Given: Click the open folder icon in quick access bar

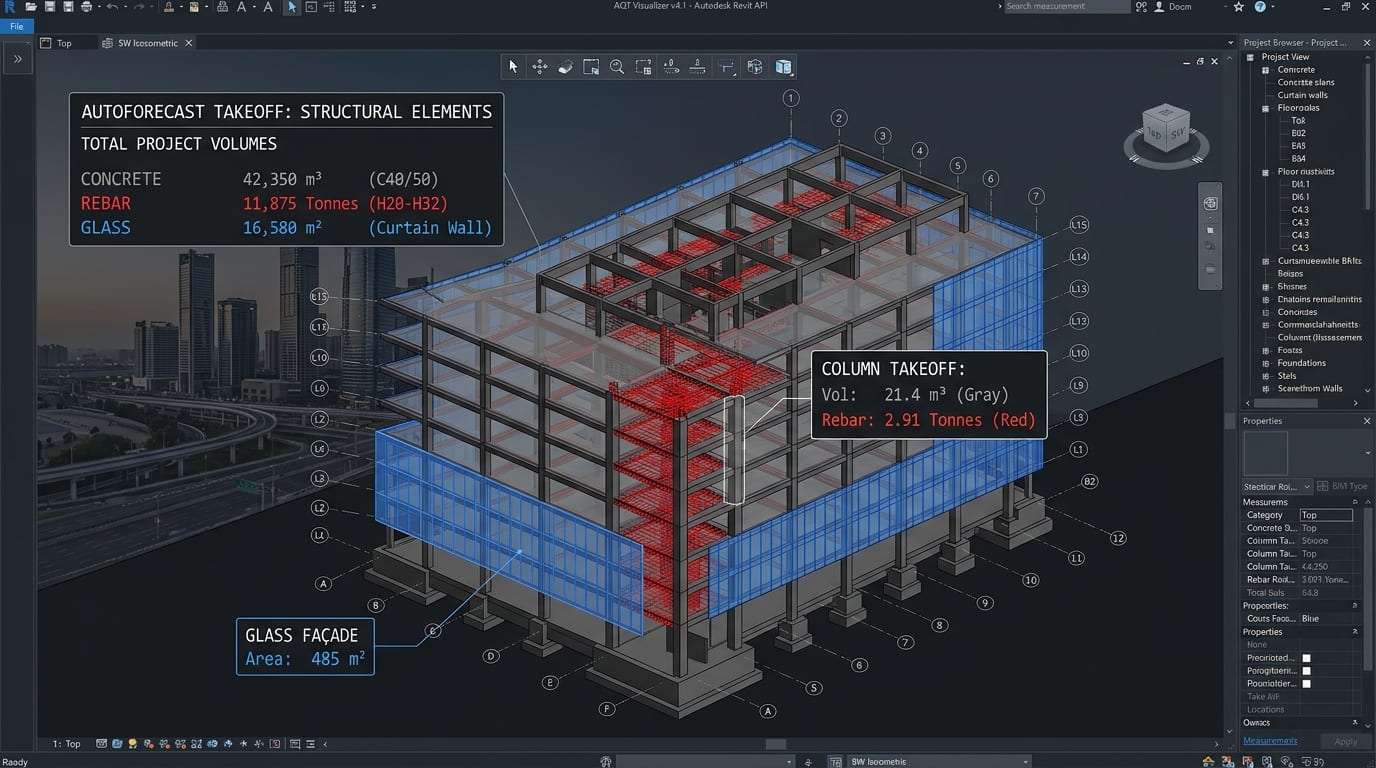Looking at the screenshot, I should (x=31, y=7).
